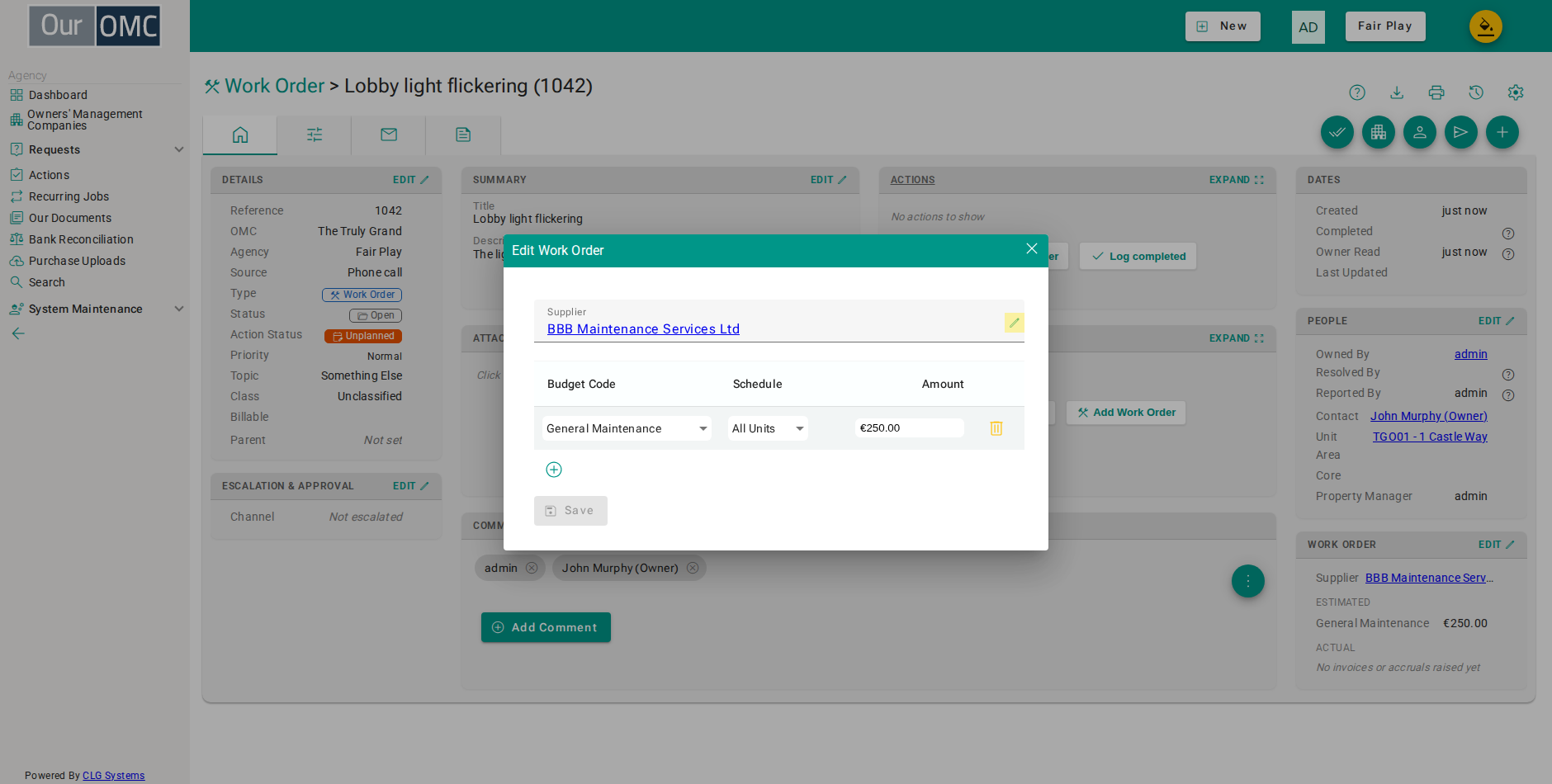1552x784 pixels.
Task: Click Log completed button
Action: tap(1138, 257)
